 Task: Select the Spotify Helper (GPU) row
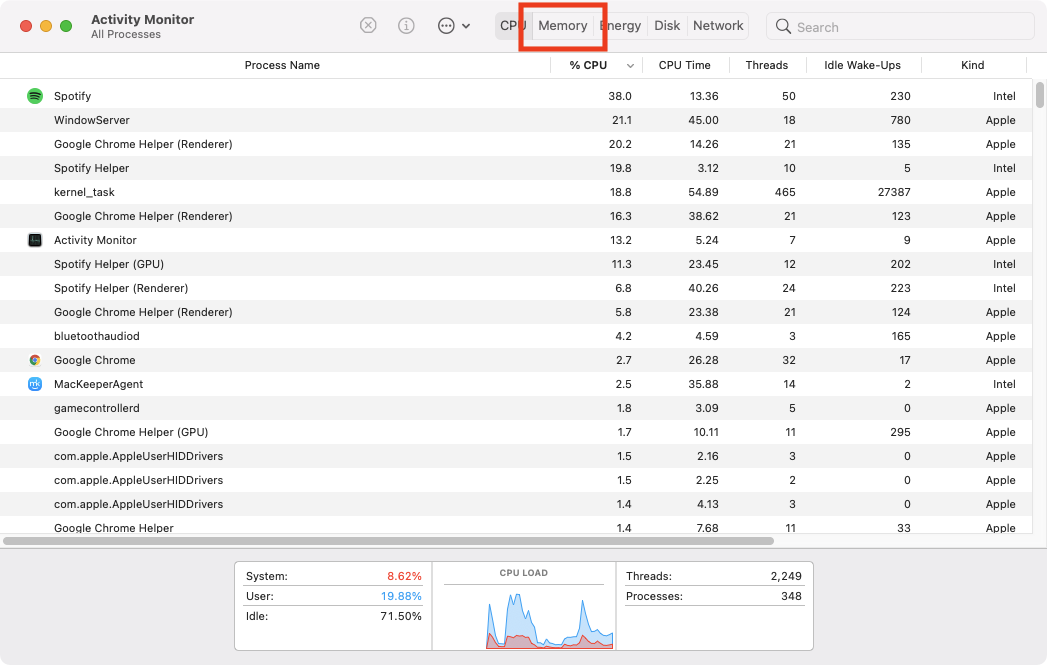pyautogui.click(x=518, y=264)
